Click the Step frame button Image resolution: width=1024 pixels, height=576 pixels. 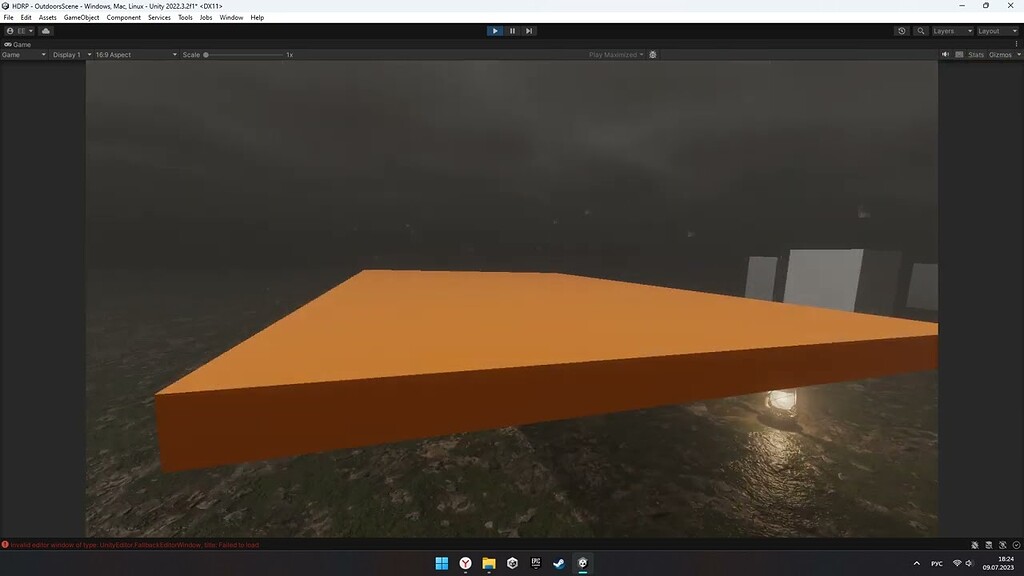(x=529, y=30)
